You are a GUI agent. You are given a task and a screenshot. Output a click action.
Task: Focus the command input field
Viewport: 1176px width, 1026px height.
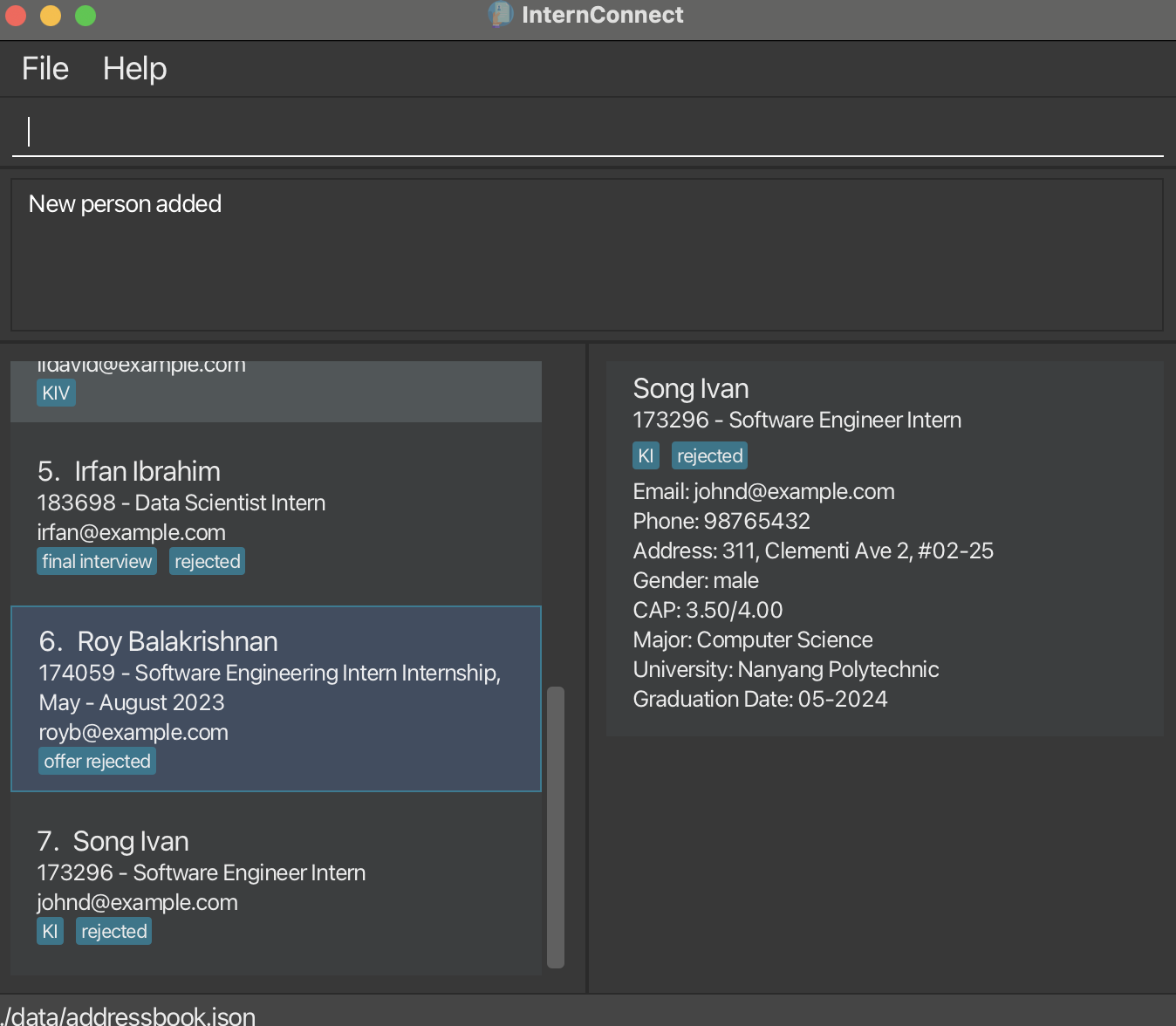(587, 132)
